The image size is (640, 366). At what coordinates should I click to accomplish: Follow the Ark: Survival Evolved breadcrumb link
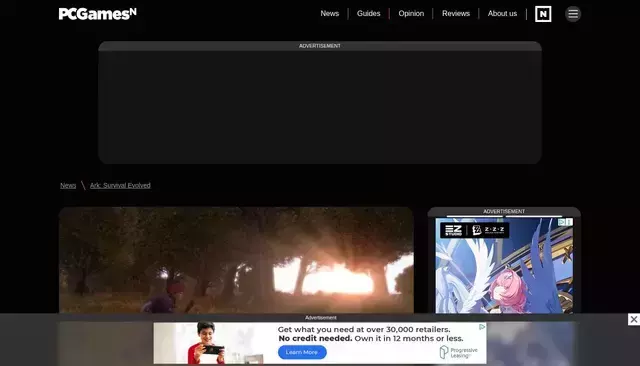point(120,185)
